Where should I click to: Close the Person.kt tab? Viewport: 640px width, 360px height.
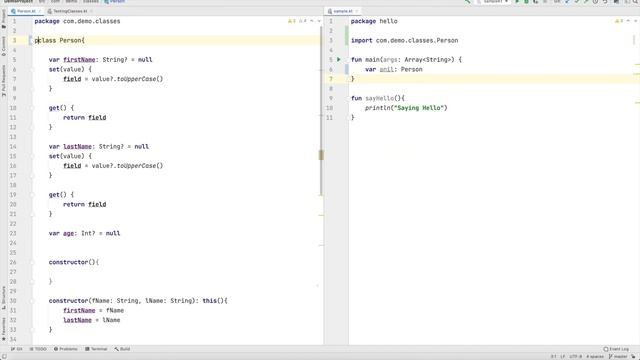click(40, 11)
